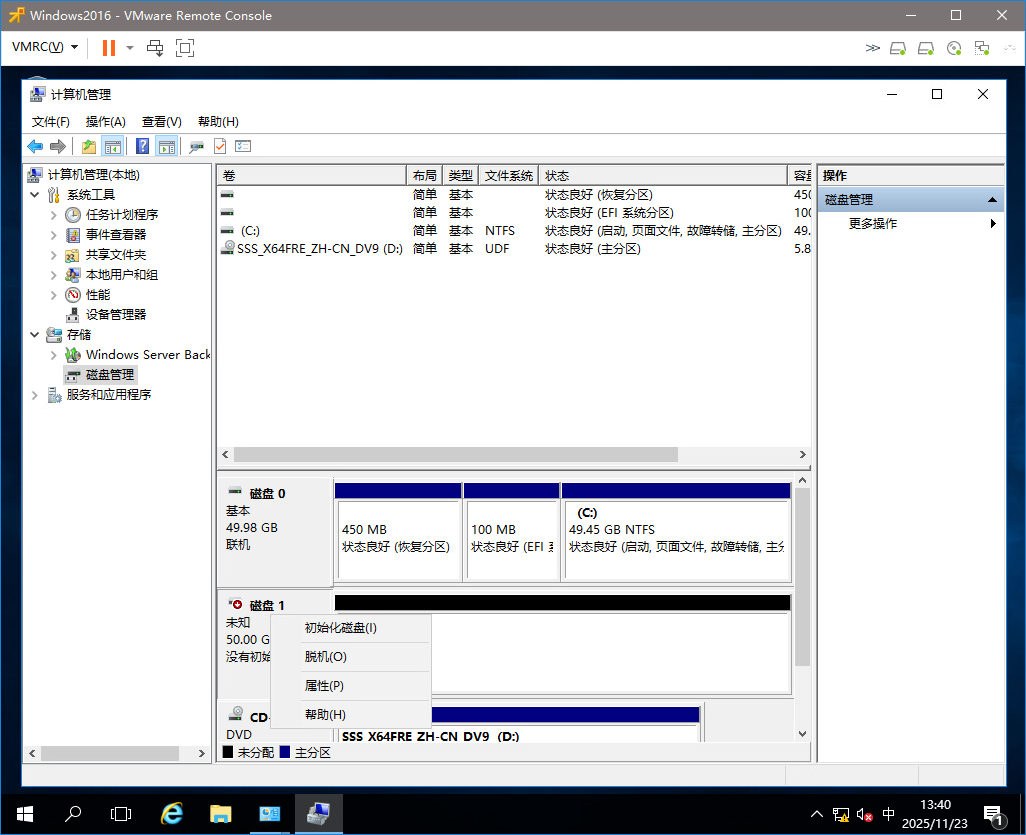Expand the 事件查看器 node
This screenshot has height=835, width=1026.
pos(54,235)
